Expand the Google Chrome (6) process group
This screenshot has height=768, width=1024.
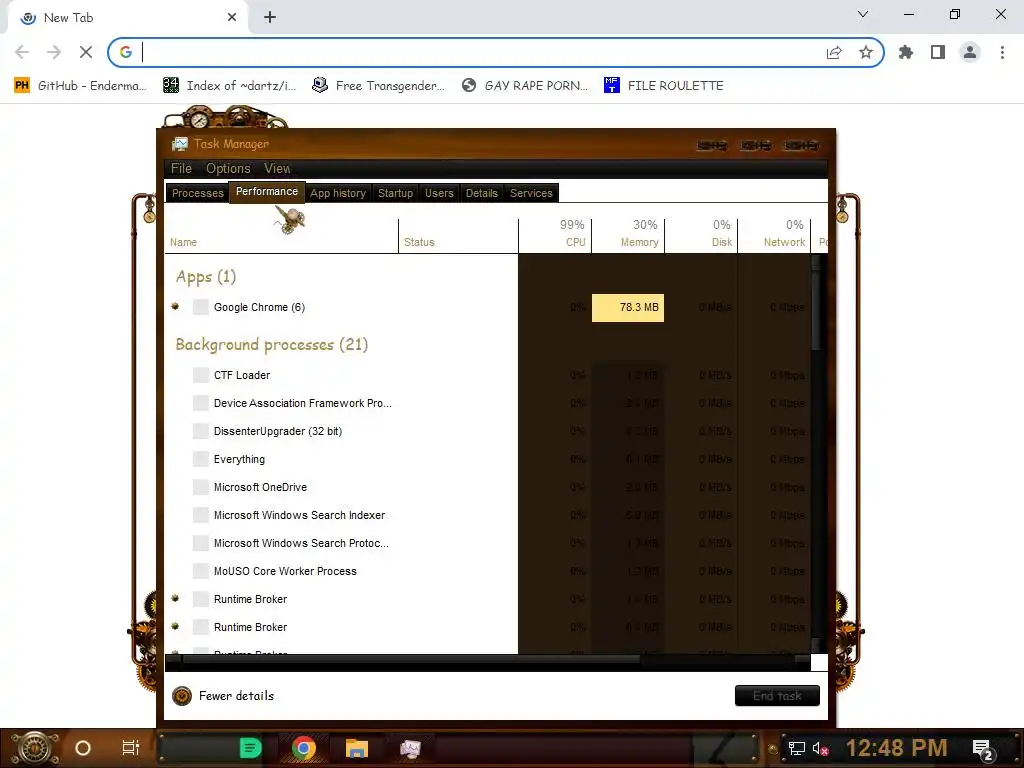click(x=175, y=306)
